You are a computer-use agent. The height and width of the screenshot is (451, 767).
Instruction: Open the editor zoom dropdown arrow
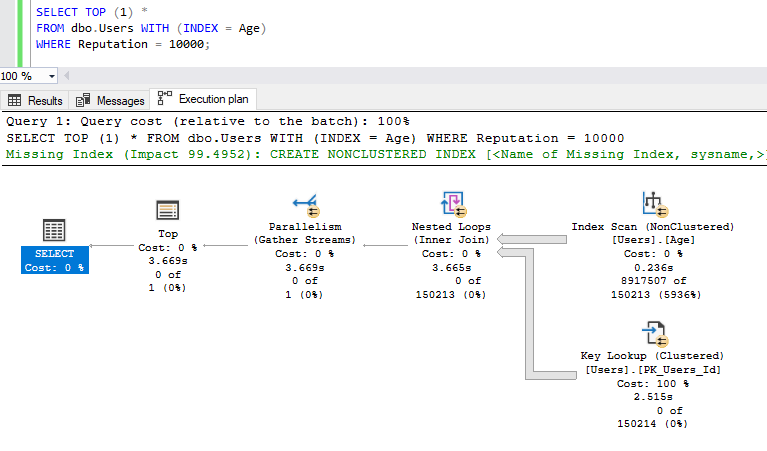52,76
